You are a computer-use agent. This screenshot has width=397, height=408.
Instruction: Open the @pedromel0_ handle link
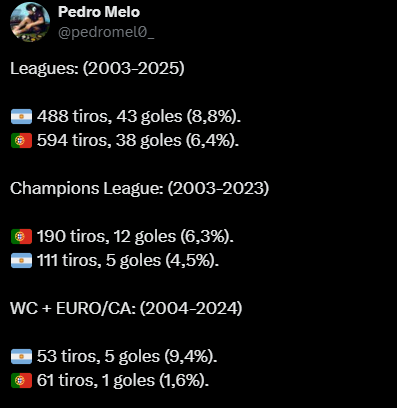(x=106, y=32)
